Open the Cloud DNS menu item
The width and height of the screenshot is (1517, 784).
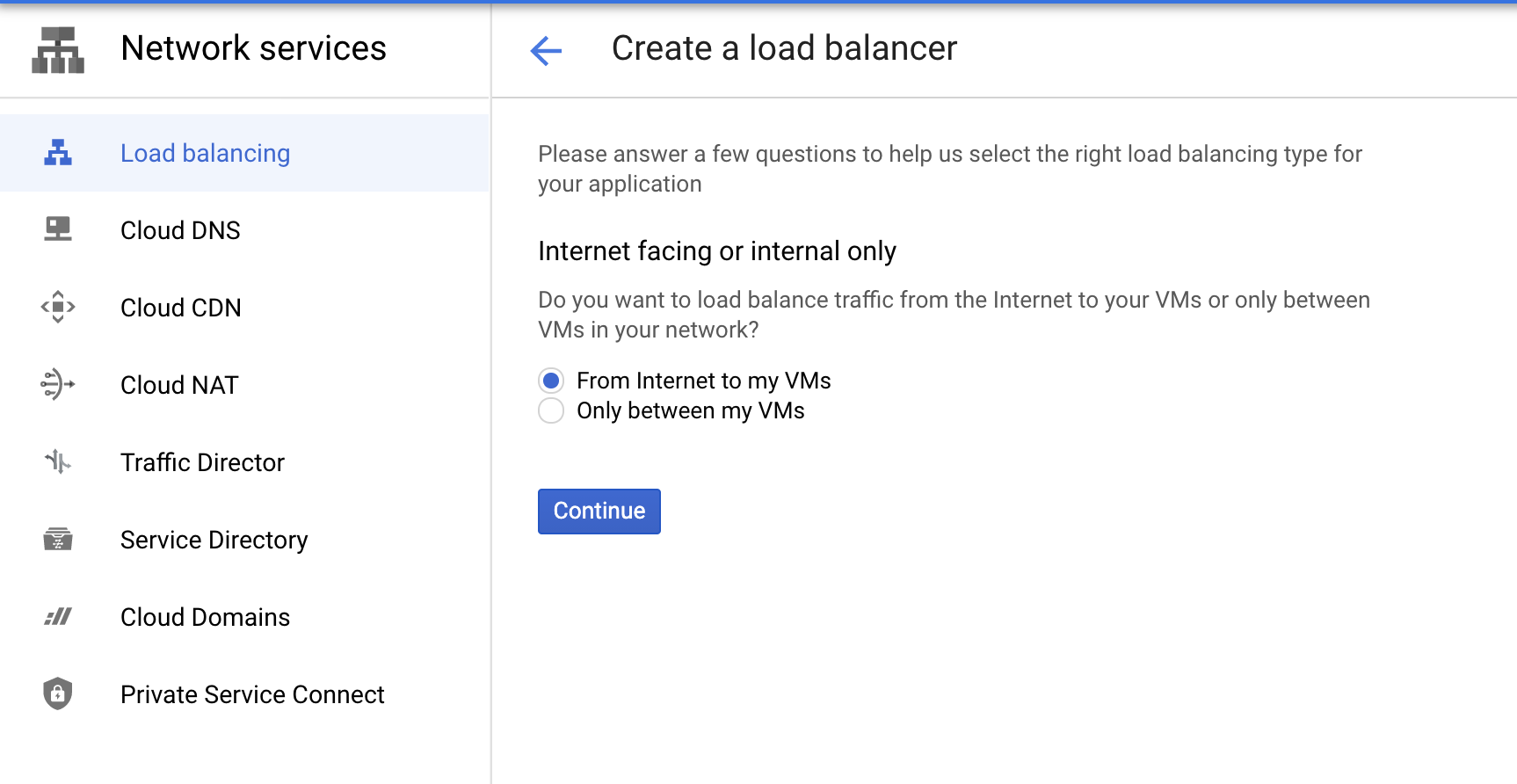[180, 230]
